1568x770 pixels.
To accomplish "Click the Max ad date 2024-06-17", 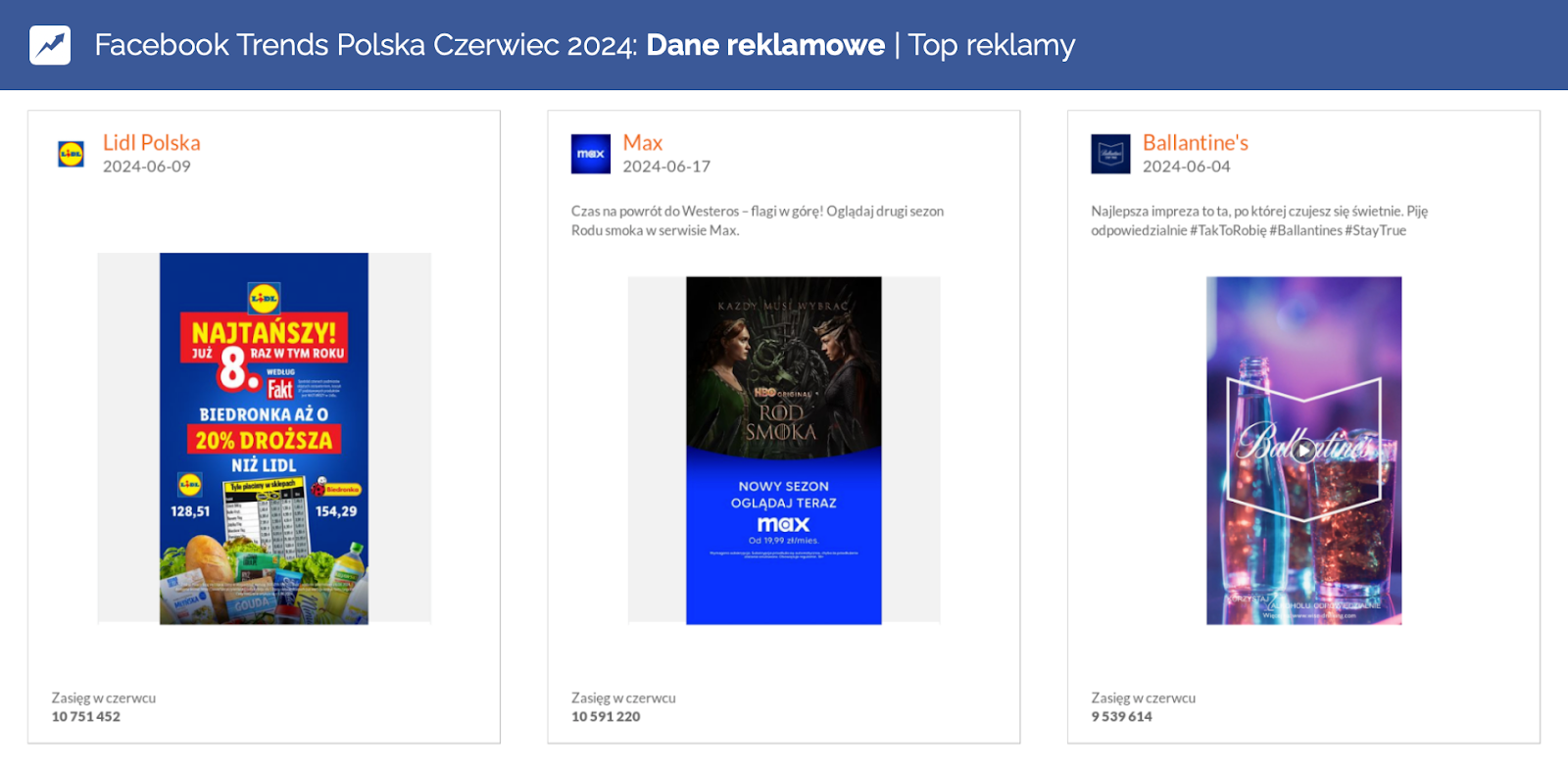I will 666,167.
